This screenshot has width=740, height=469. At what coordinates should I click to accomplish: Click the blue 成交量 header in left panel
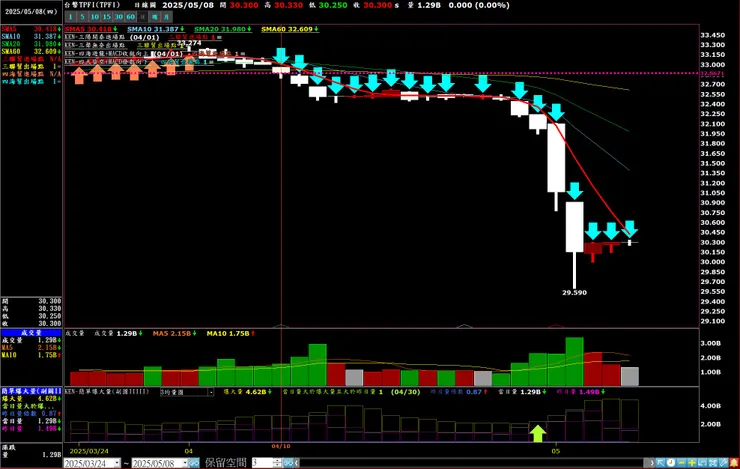[x=31, y=333]
